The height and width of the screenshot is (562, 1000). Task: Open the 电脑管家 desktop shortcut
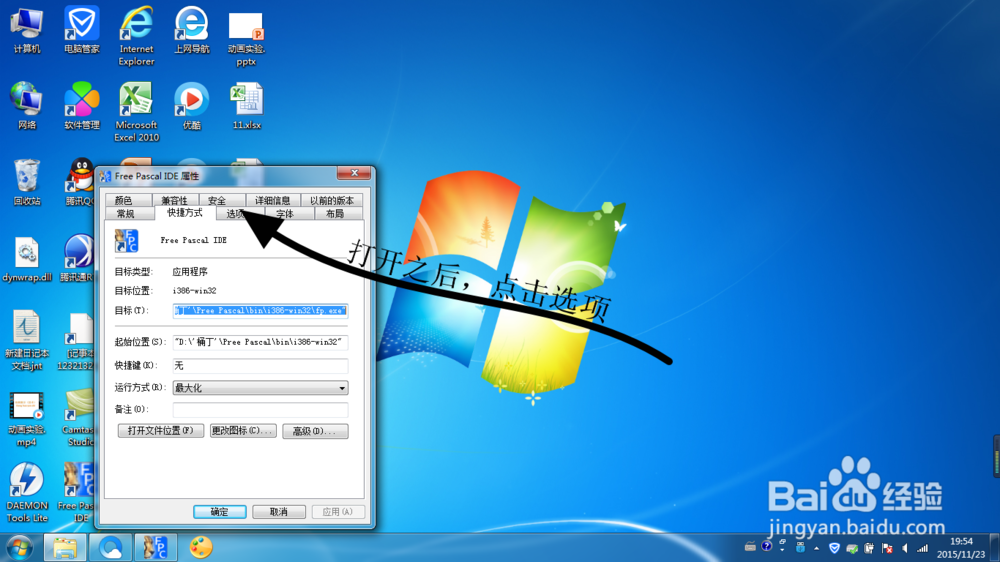82,30
